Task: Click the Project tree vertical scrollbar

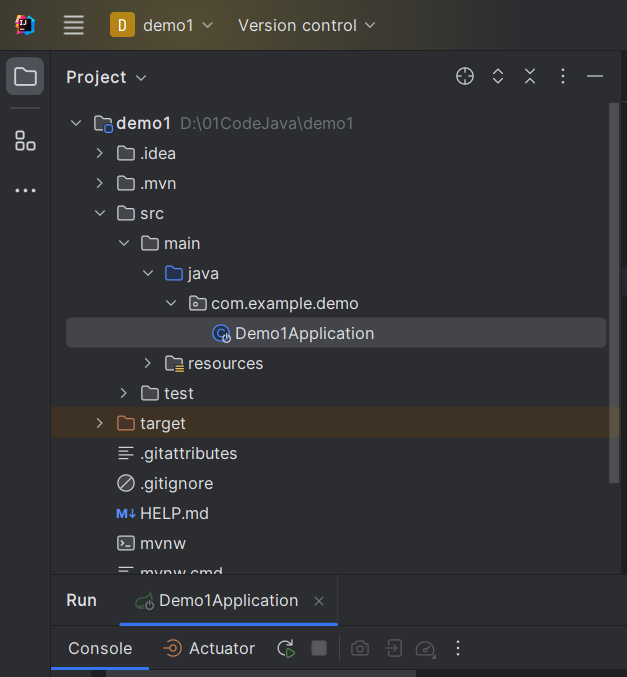Action: 614,293
